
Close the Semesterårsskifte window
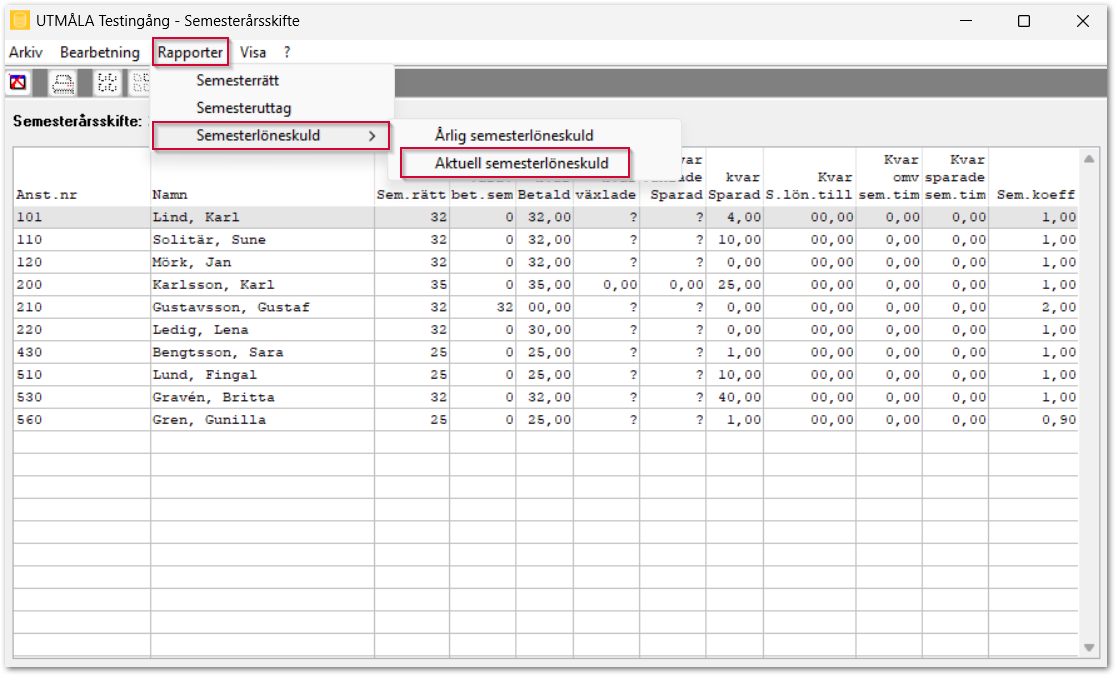click(x=1083, y=21)
